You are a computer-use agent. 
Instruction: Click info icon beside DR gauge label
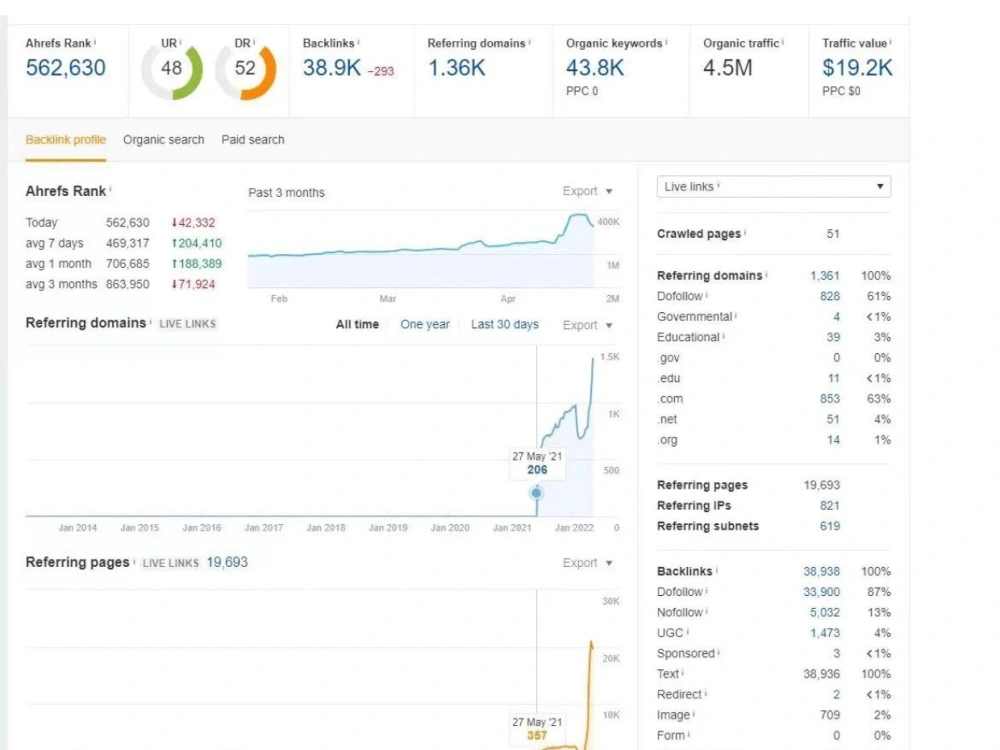[x=254, y=41]
